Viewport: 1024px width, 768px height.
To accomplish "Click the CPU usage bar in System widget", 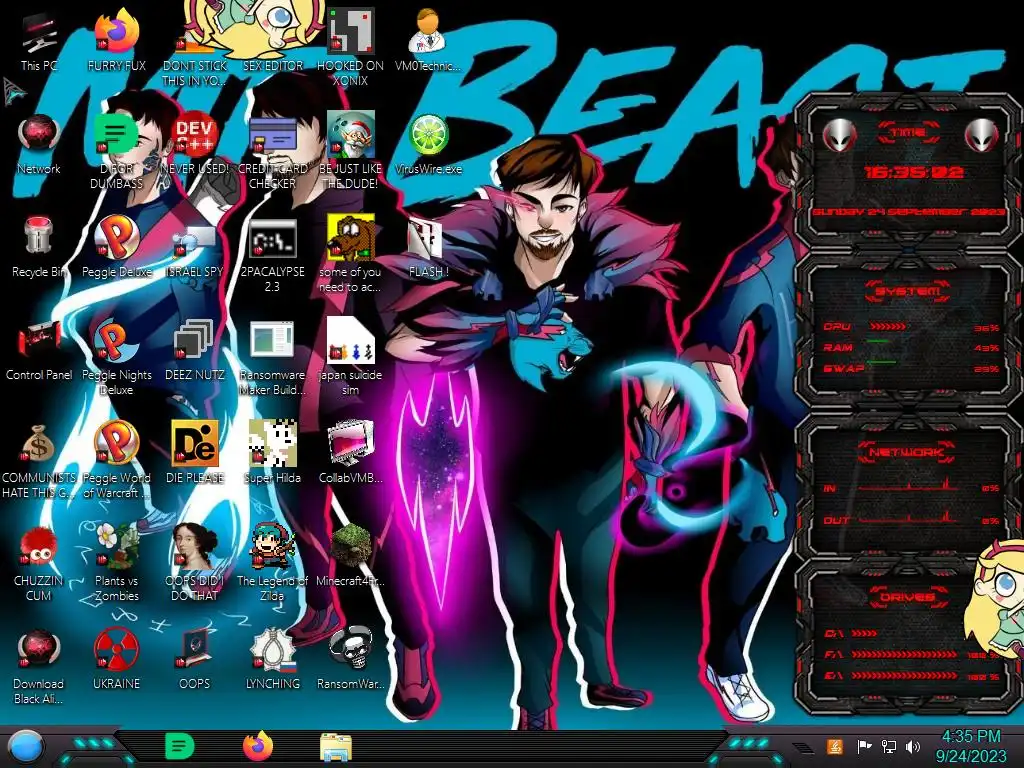I will (x=887, y=326).
